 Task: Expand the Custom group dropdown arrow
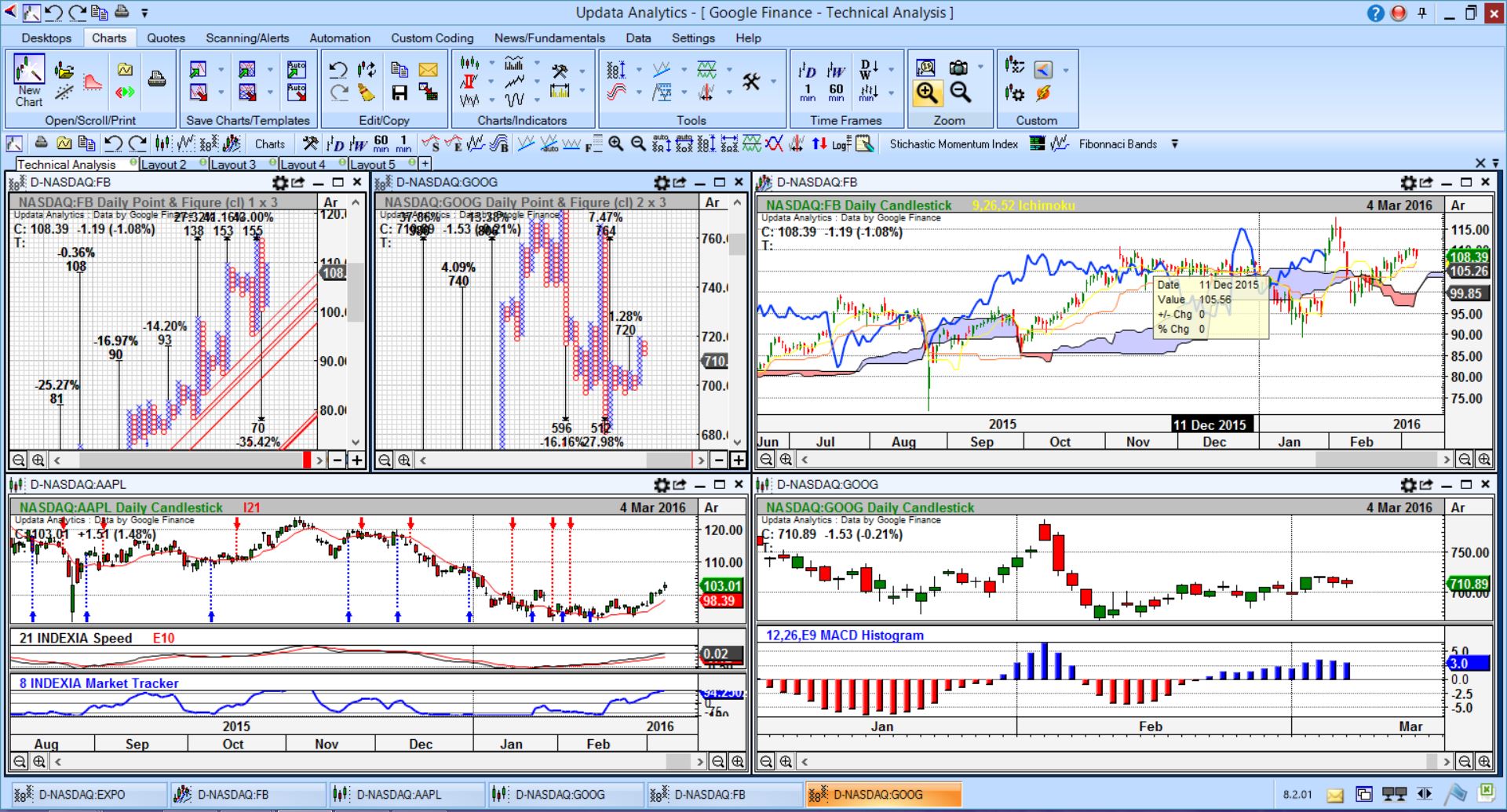1065,71
